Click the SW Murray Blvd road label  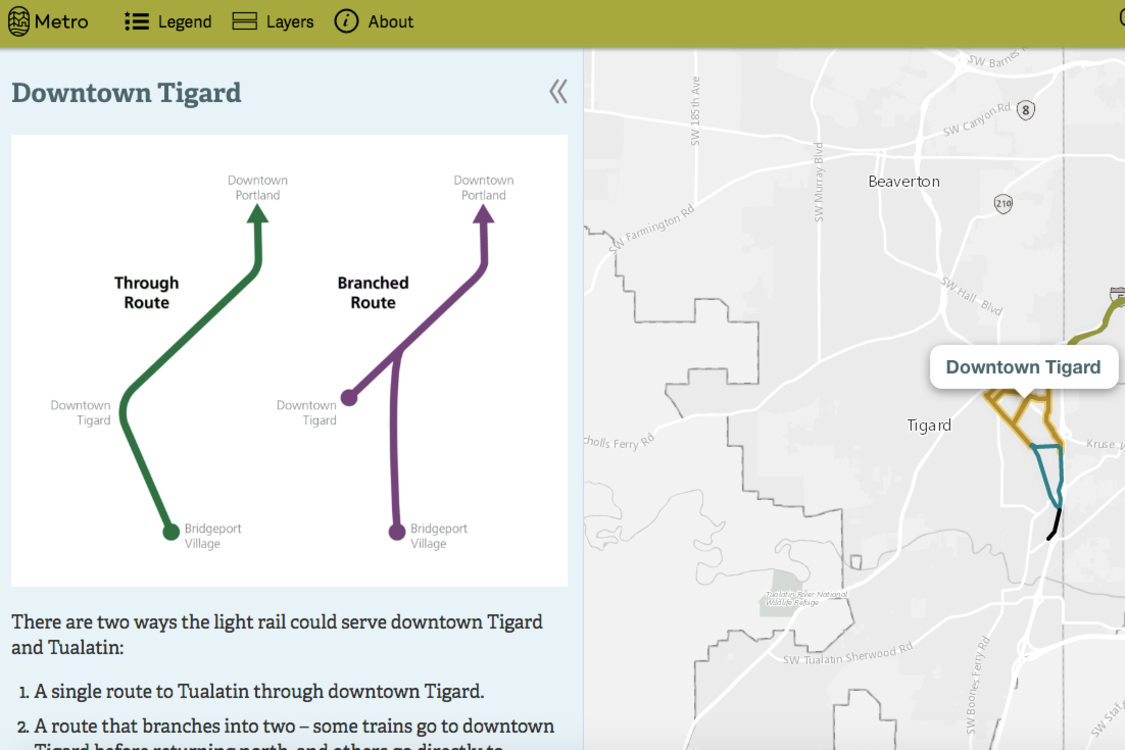pyautogui.click(x=818, y=182)
